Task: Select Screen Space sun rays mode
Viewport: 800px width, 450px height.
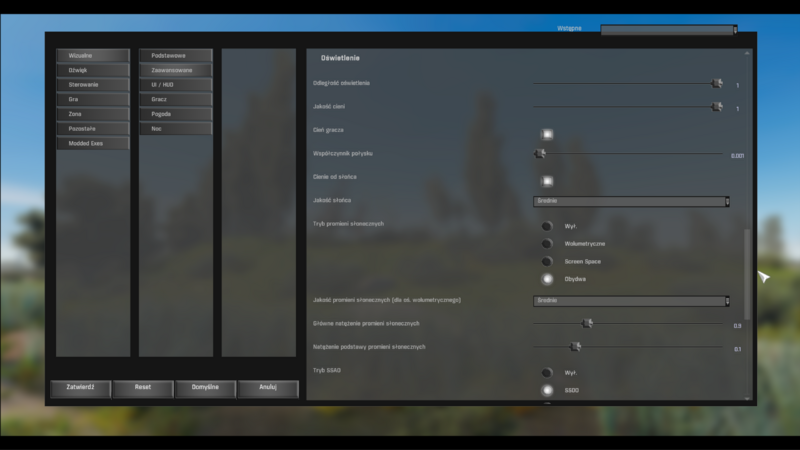Action: pyautogui.click(x=547, y=261)
